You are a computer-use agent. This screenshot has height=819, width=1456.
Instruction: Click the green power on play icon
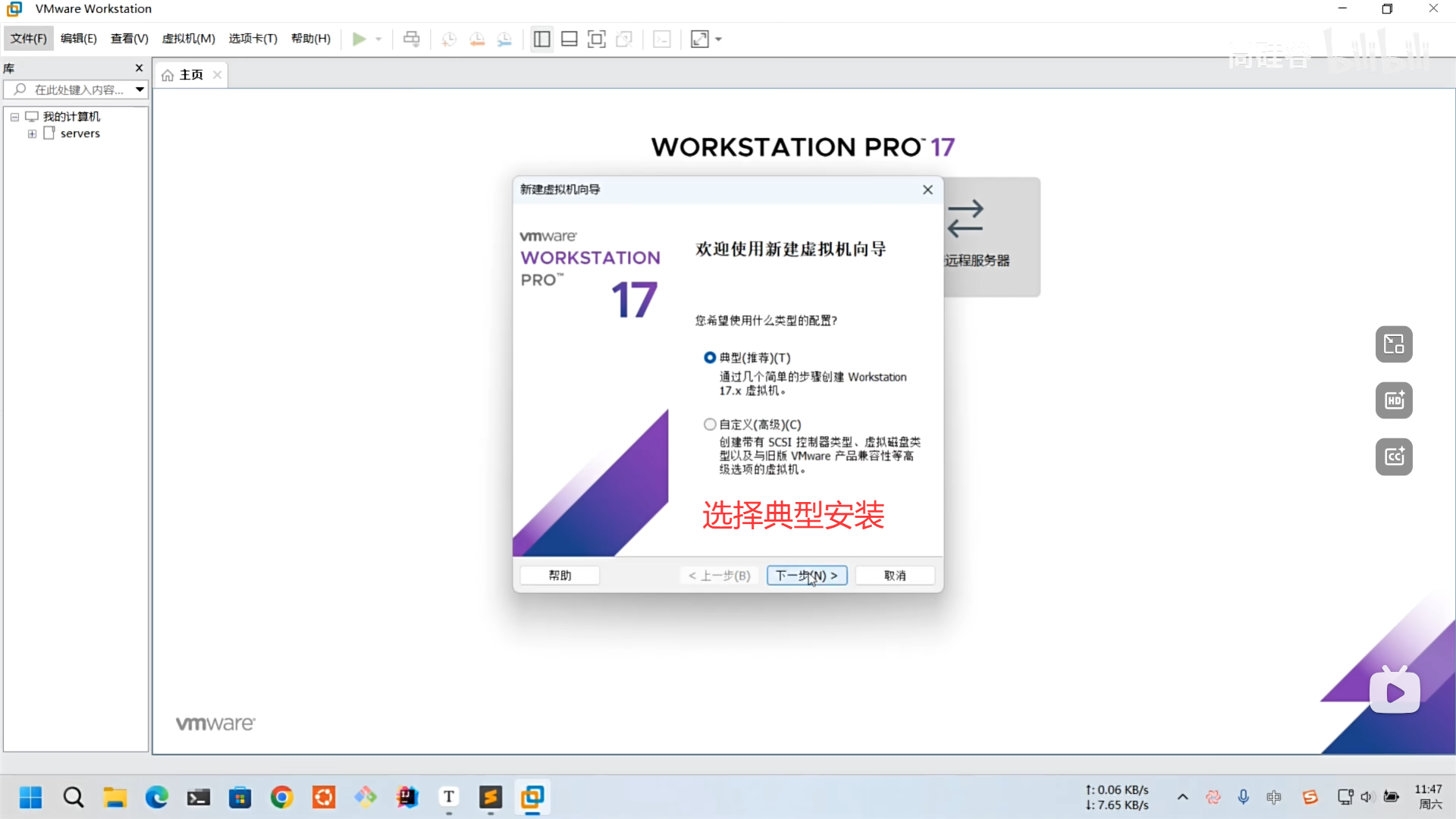pos(359,39)
